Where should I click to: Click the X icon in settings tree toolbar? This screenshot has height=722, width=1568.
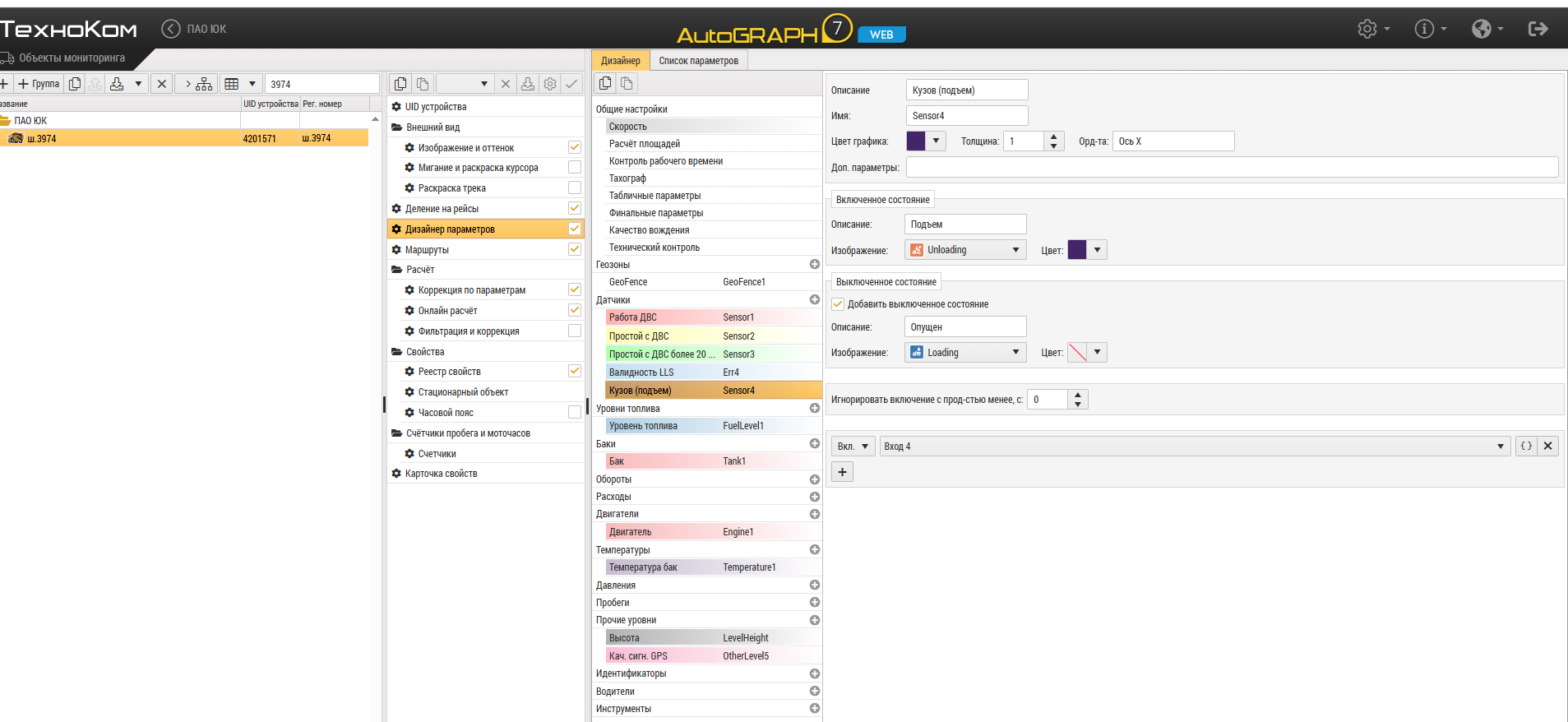(x=506, y=84)
